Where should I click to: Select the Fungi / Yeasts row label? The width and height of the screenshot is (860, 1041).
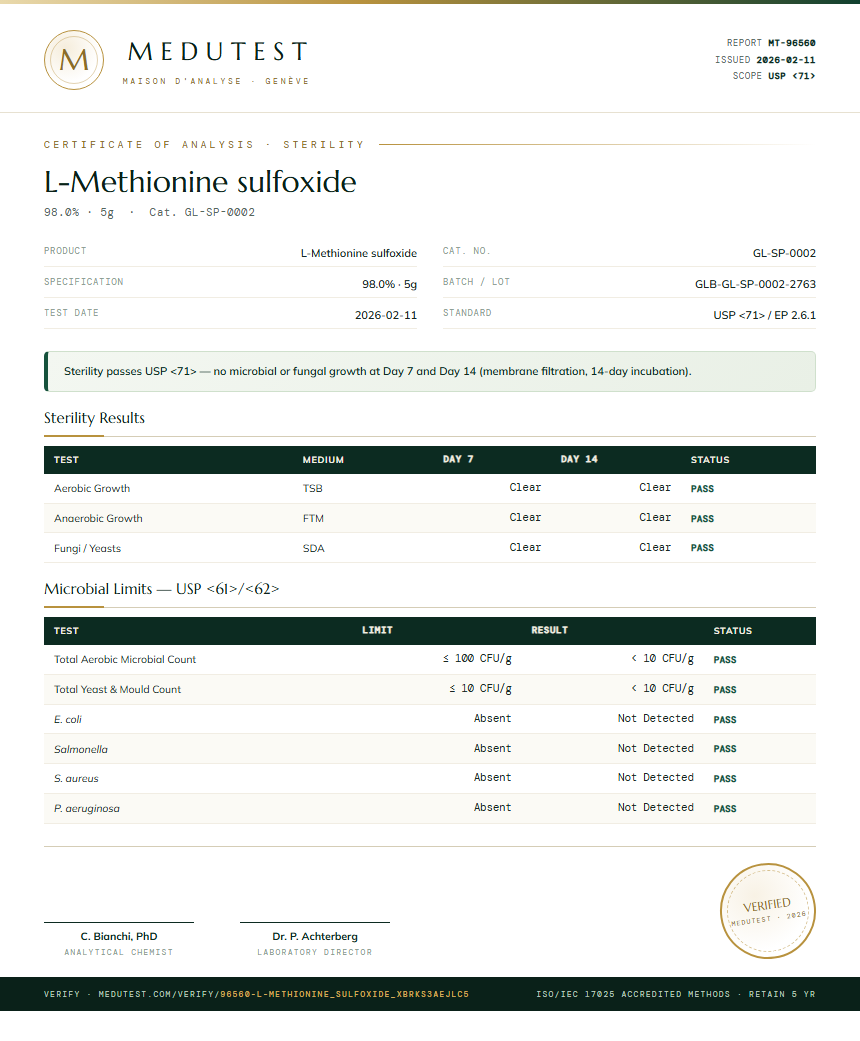[88, 548]
